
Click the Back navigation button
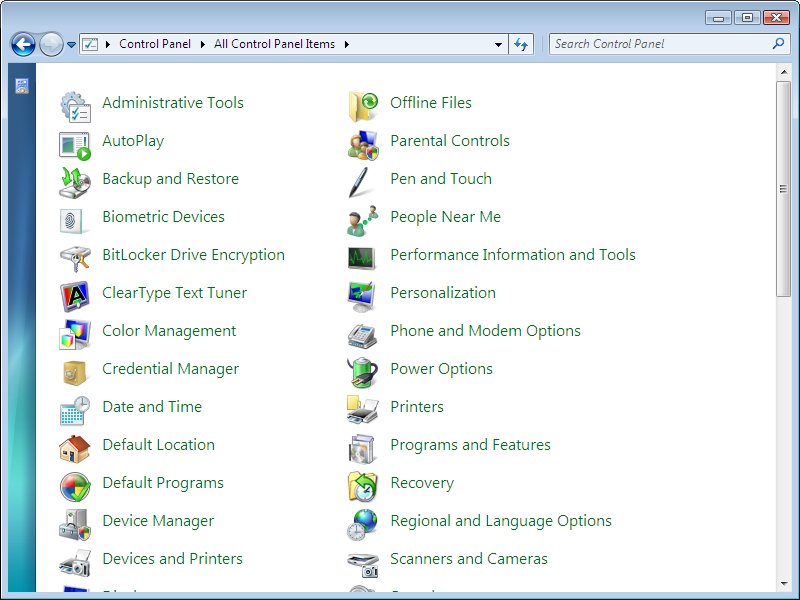click(x=23, y=44)
